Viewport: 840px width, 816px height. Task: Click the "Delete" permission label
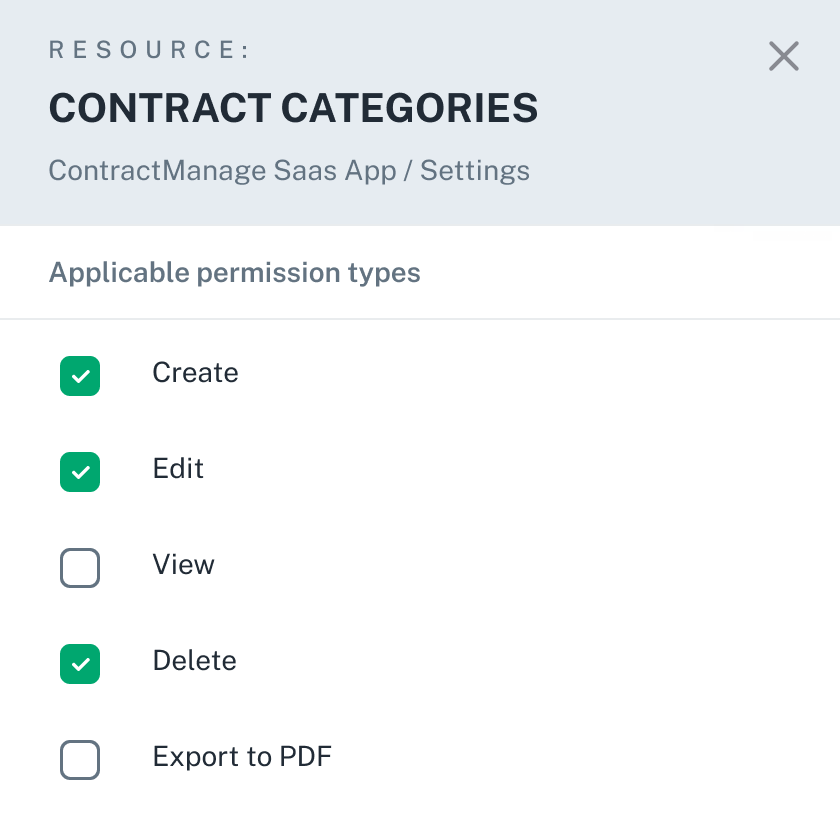coord(194,661)
